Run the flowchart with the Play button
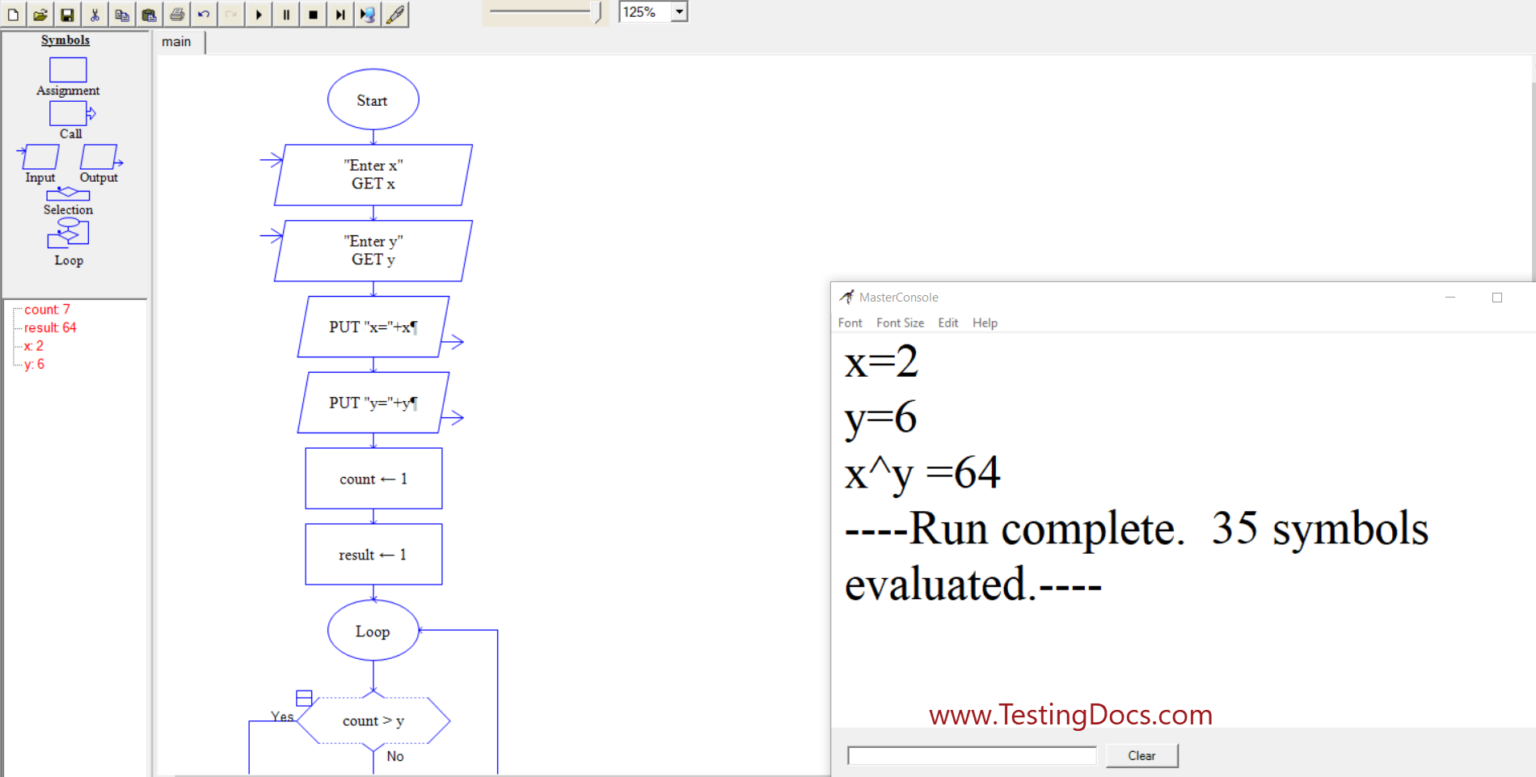The height and width of the screenshot is (777, 1536). click(x=259, y=14)
